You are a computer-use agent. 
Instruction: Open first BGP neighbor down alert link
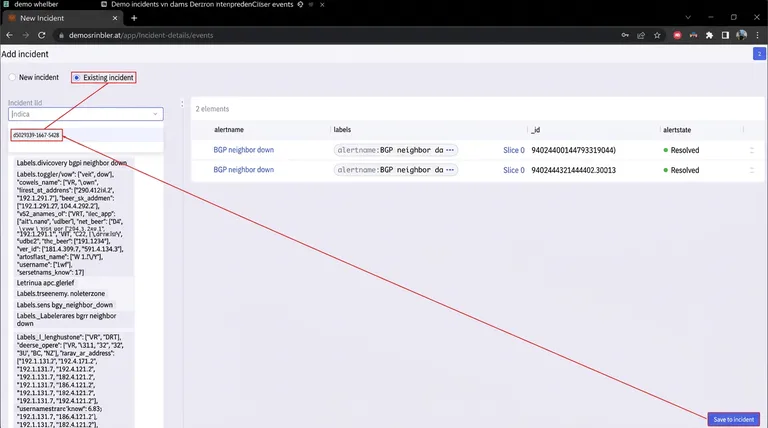pos(243,150)
